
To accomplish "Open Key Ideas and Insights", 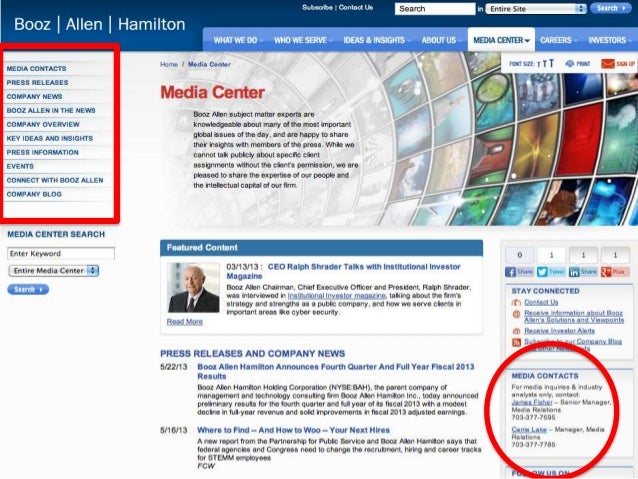I will click(50, 138).
